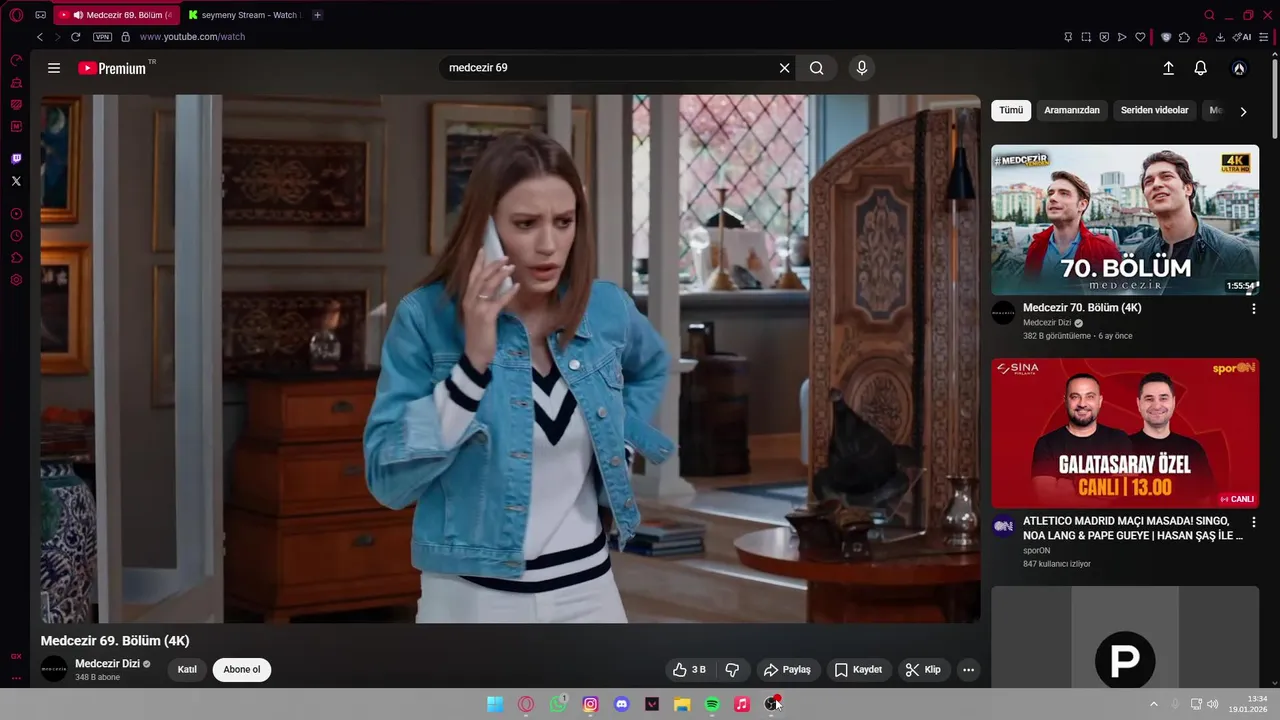Add page to bookmarks with heart icon
This screenshot has width=1280, height=720.
pyautogui.click(x=1140, y=37)
